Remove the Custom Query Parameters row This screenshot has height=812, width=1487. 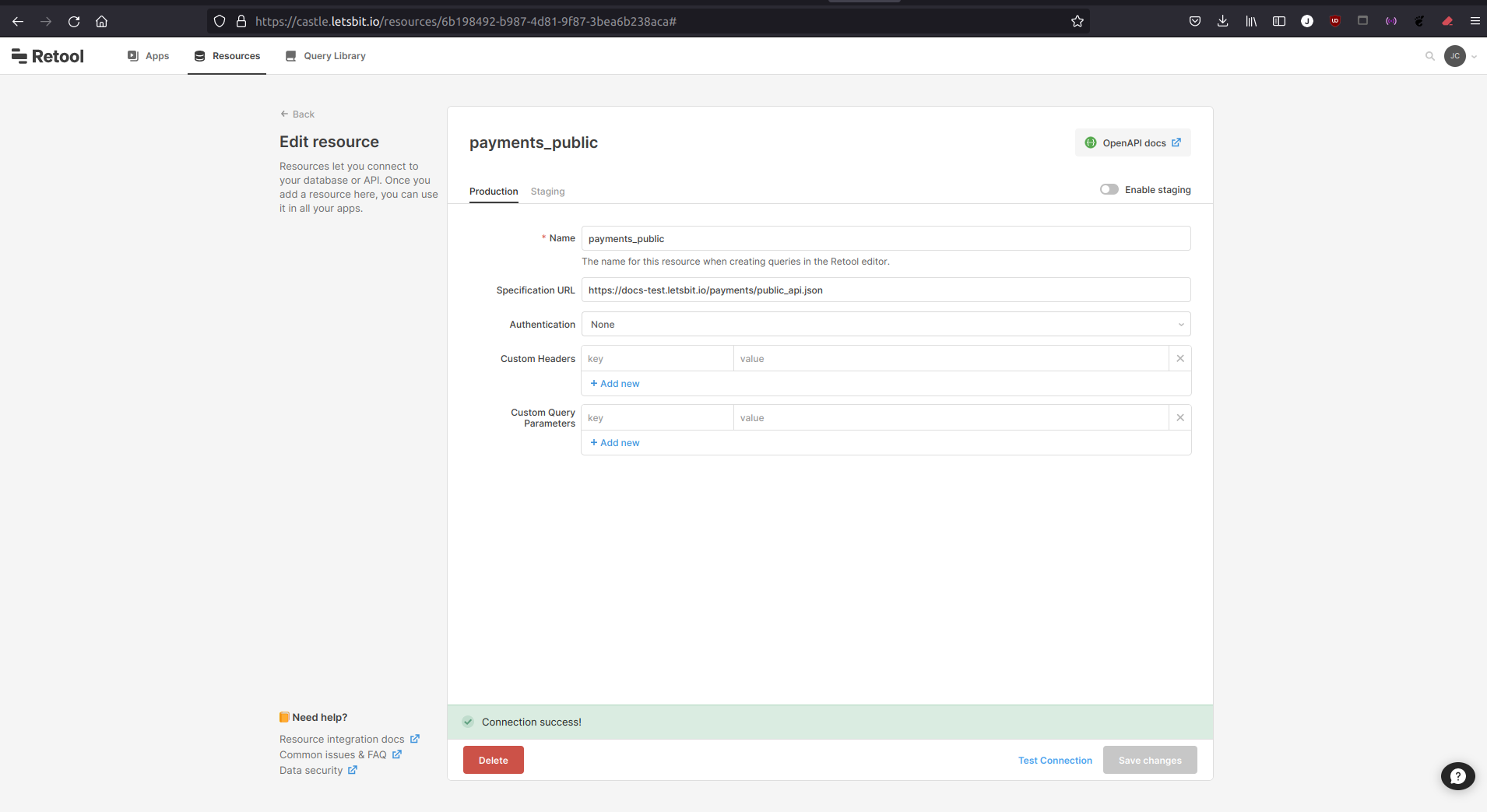(x=1180, y=418)
